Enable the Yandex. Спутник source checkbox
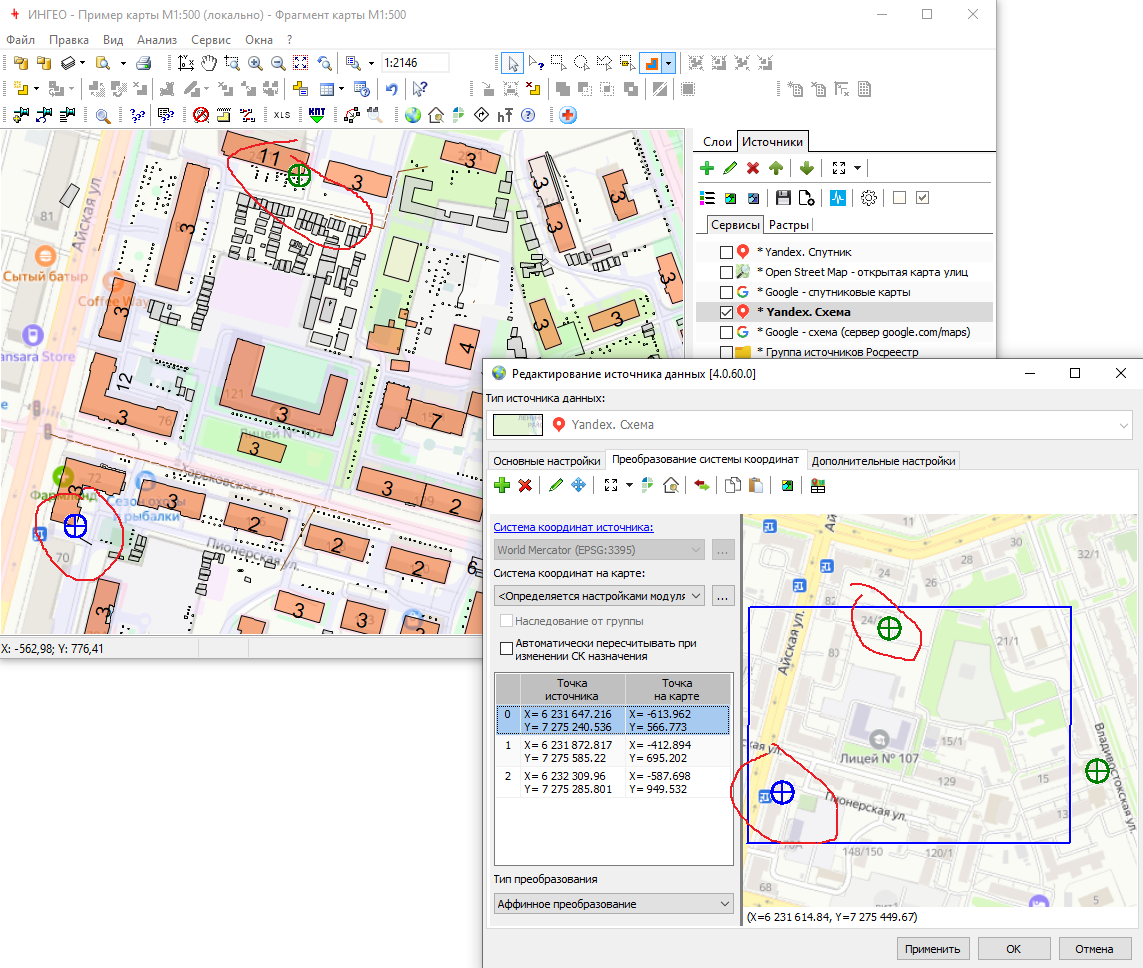Screen dimensions: 1143x968 [726, 252]
